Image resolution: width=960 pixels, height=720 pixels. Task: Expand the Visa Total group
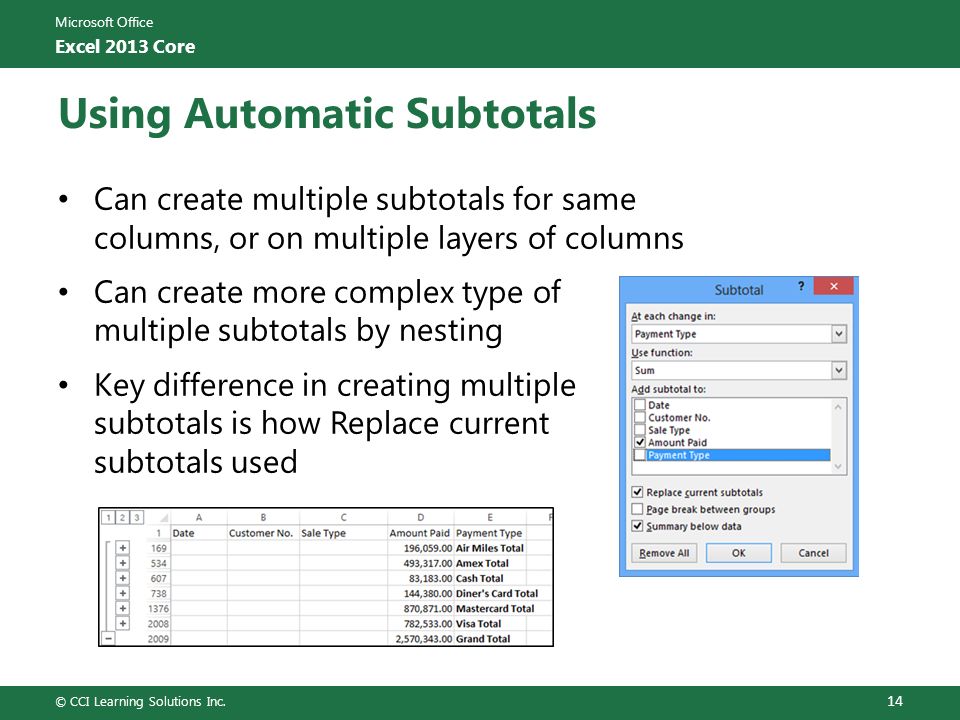pos(122,623)
